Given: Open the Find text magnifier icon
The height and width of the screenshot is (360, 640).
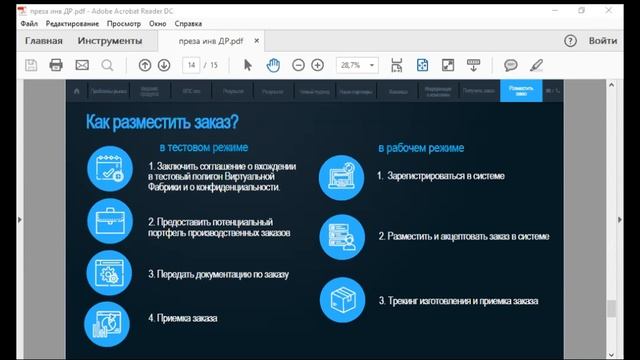Looking at the screenshot, I should coord(107,65).
